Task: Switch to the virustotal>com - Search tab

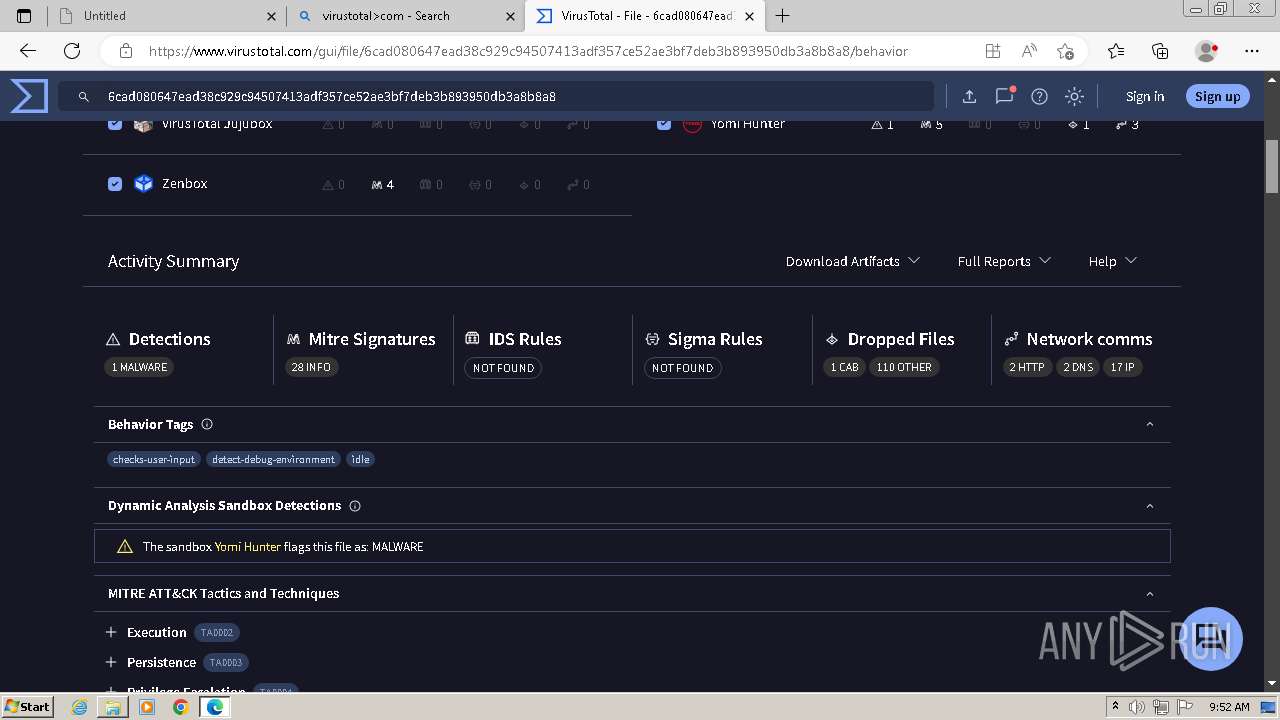Action: pyautogui.click(x=406, y=16)
